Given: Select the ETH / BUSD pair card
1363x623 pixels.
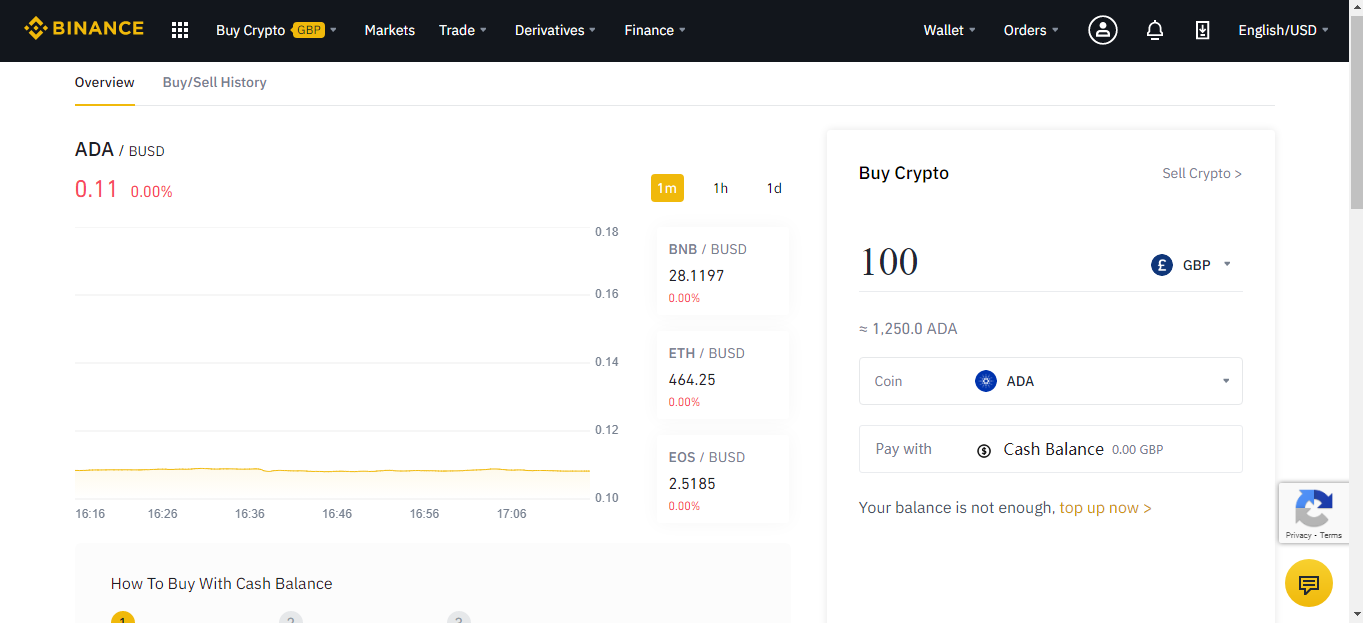Looking at the screenshot, I should click(x=723, y=376).
